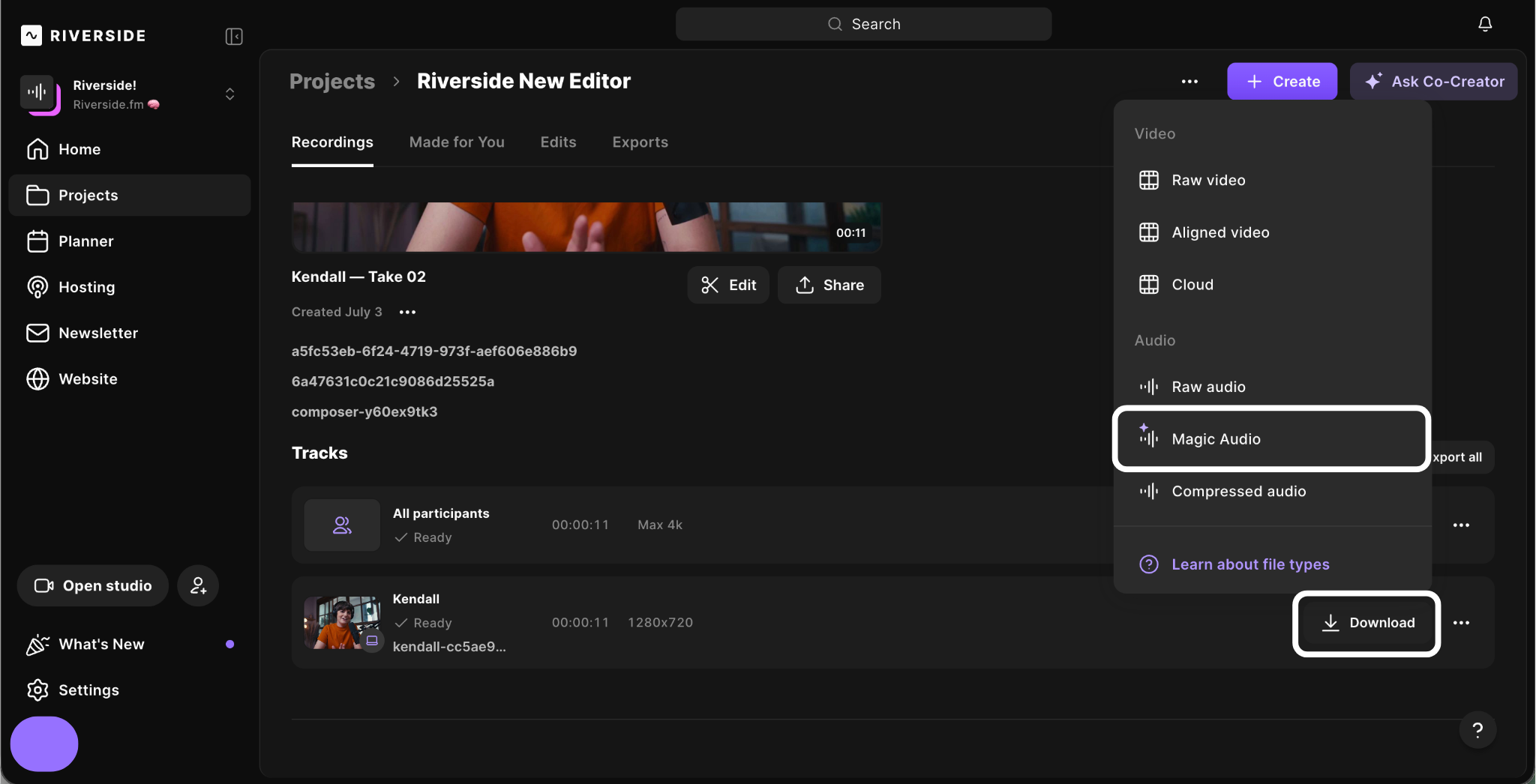Click the All participants group icon
The height and width of the screenshot is (784, 1536).
[342, 525]
